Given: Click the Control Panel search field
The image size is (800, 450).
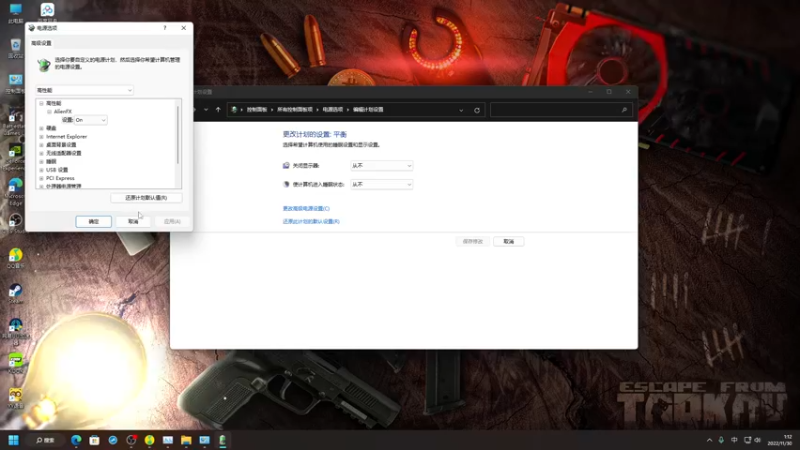Looking at the screenshot, I should click(x=561, y=110).
